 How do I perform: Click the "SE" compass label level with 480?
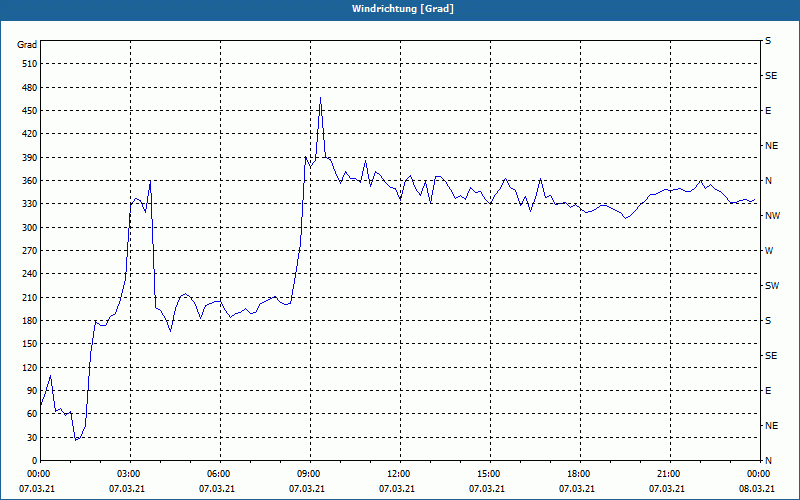tap(771, 76)
